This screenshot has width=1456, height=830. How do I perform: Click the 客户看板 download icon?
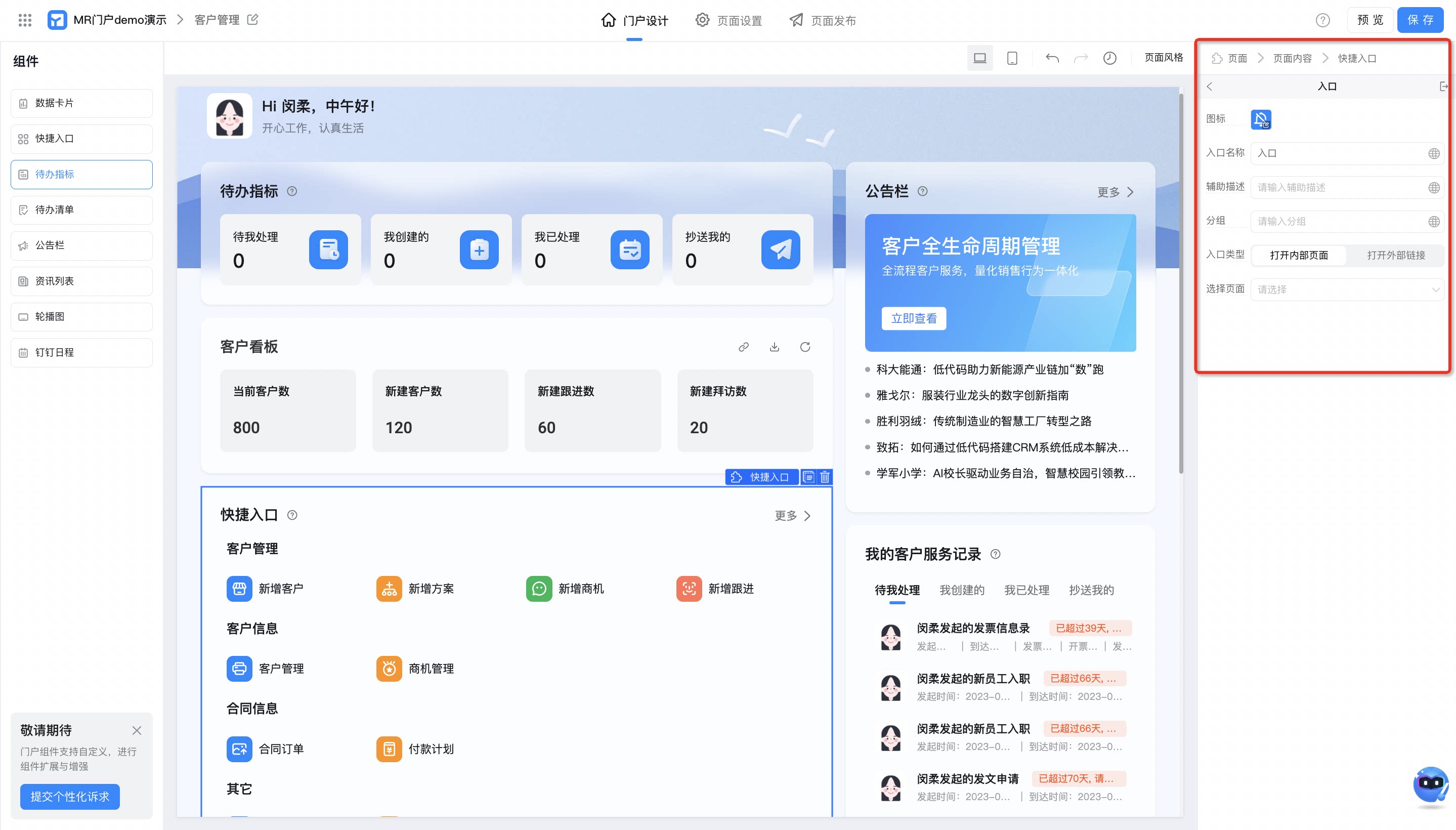coord(774,347)
